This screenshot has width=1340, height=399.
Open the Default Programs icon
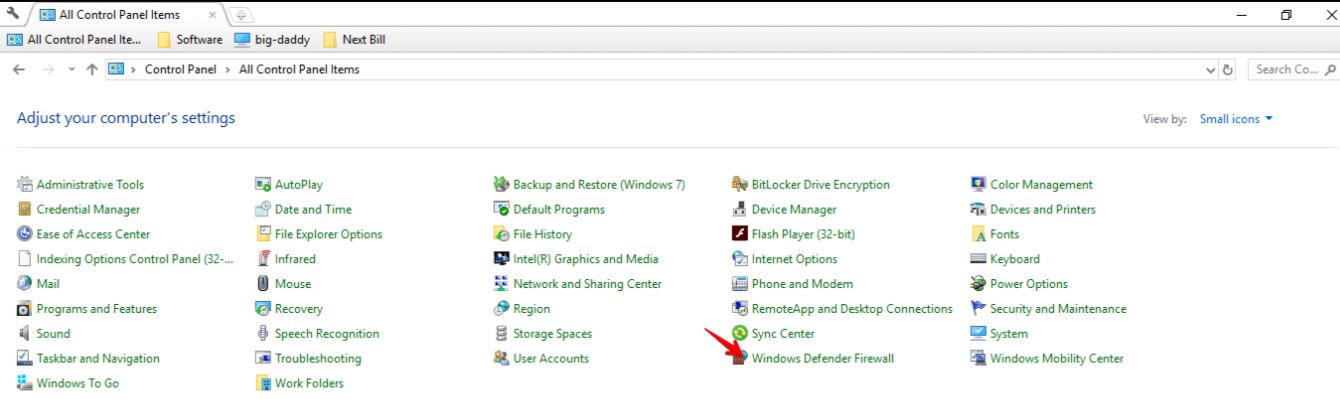pyautogui.click(x=502, y=209)
